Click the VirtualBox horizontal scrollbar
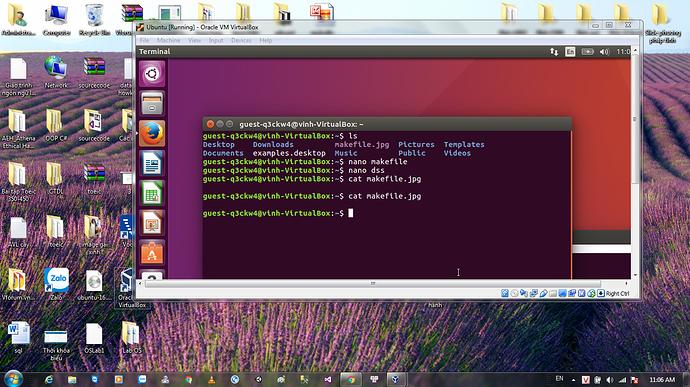Image resolution: width=690 pixels, height=387 pixels. coord(373,284)
